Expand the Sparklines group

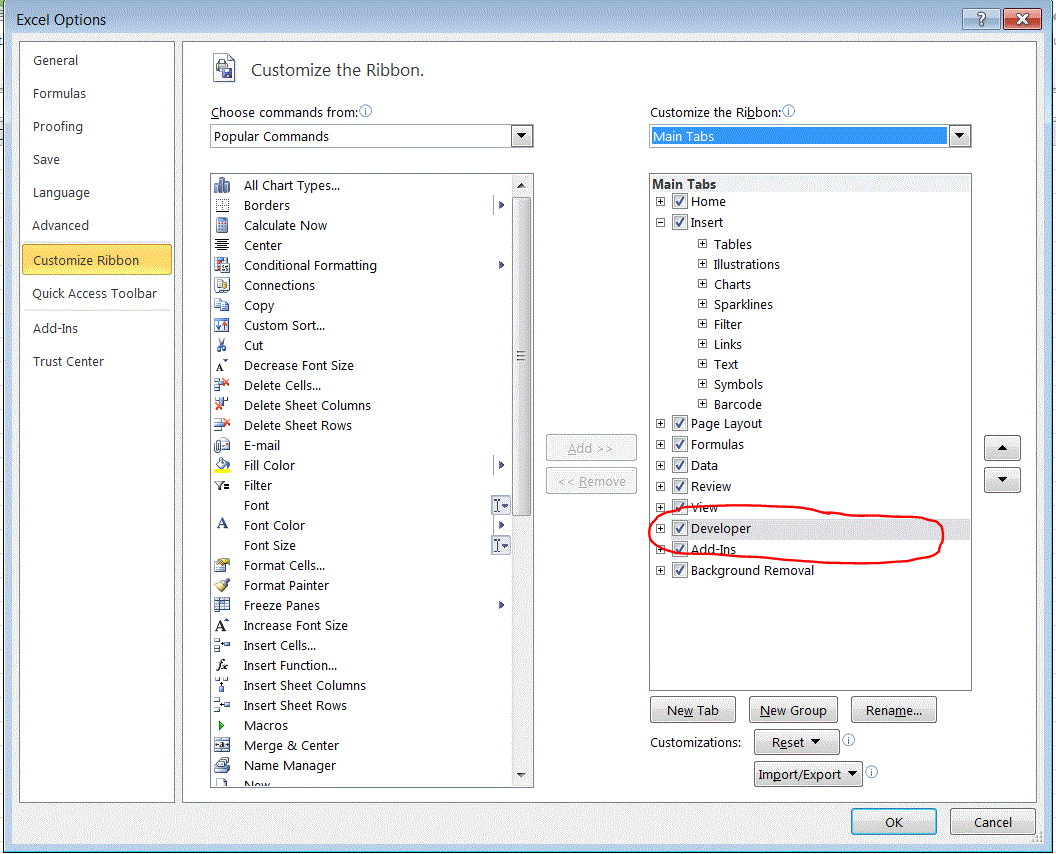pyautogui.click(x=702, y=304)
